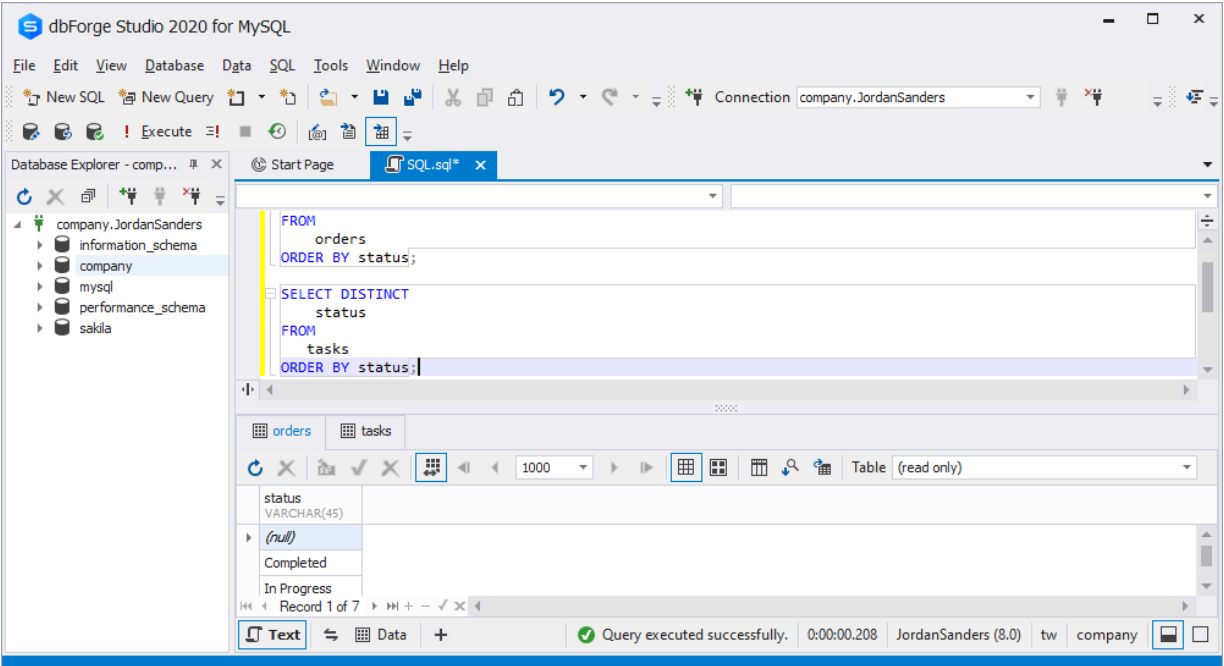Viewport: 1224px width, 666px height.
Task: Click the plus add view button
Action: (441, 634)
